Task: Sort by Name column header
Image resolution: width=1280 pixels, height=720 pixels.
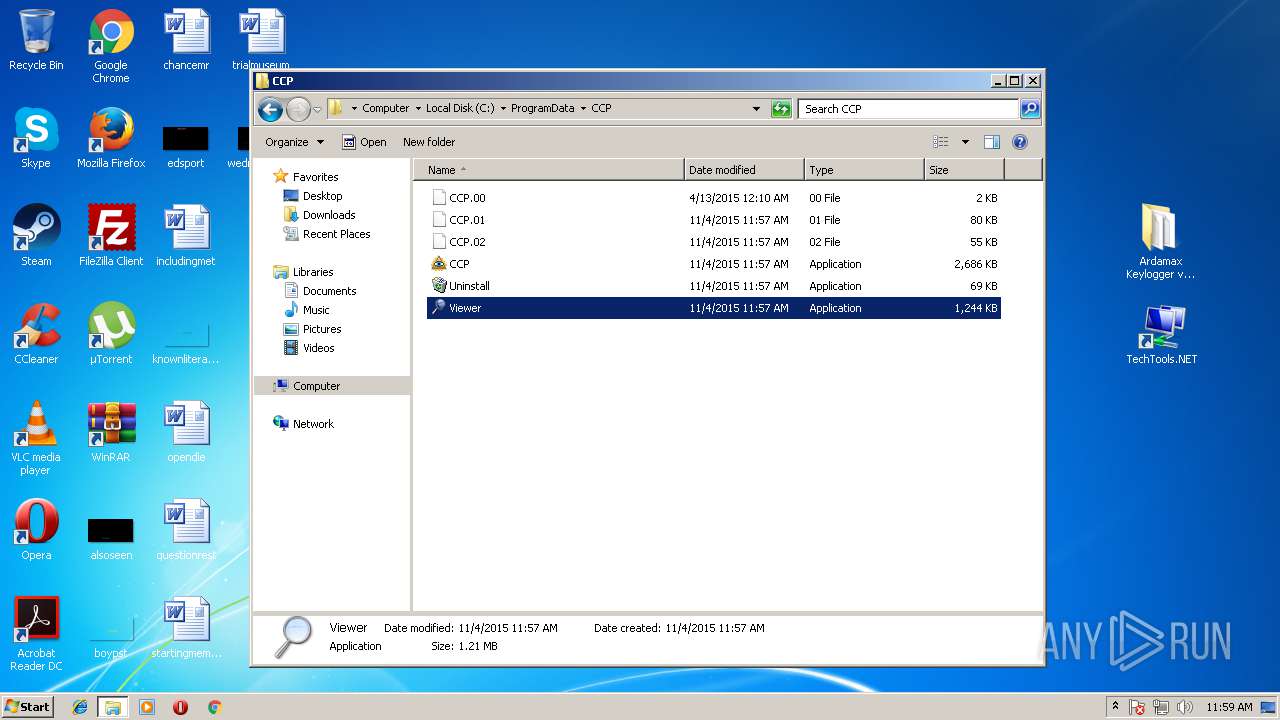Action: [x=548, y=170]
